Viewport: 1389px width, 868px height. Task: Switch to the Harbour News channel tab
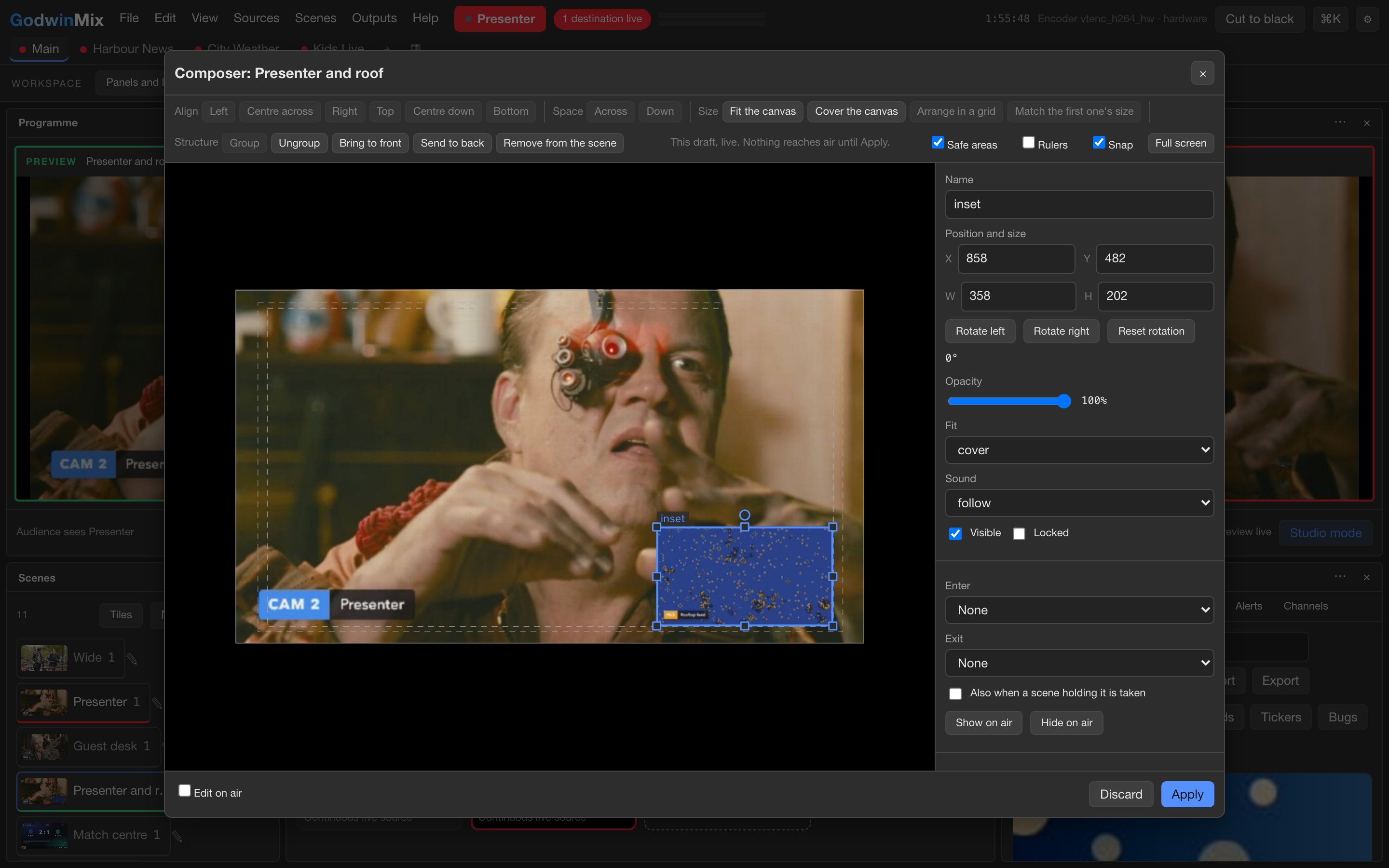tap(127, 49)
